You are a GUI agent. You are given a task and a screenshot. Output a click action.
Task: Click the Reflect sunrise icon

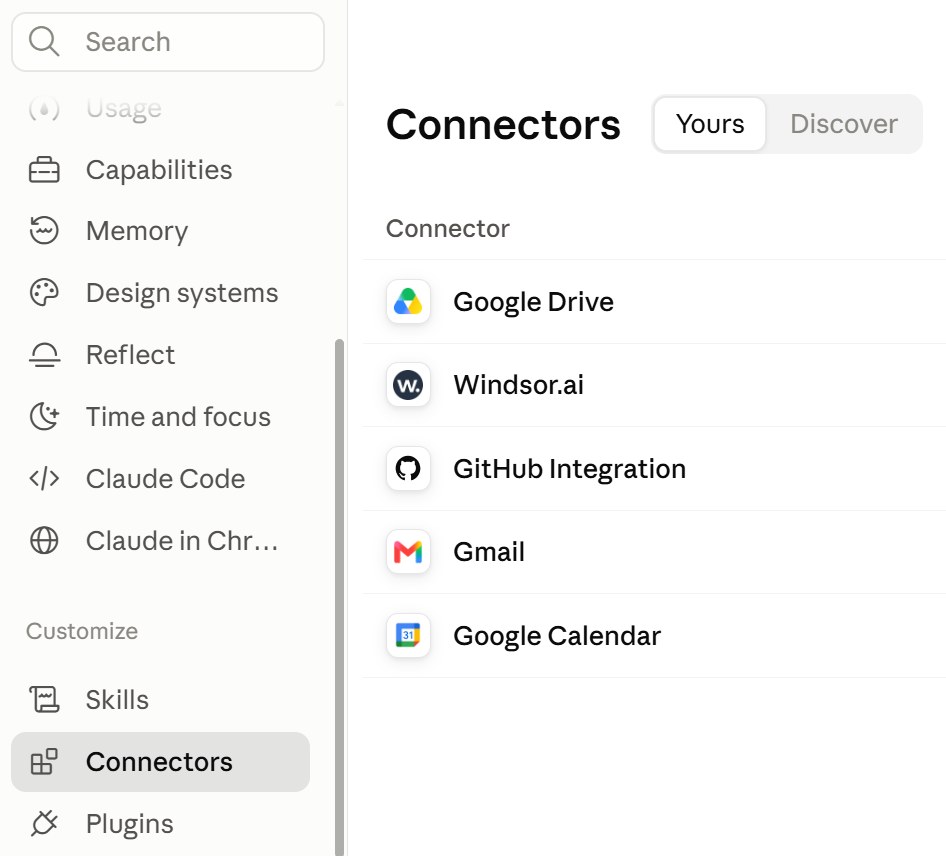coord(44,355)
